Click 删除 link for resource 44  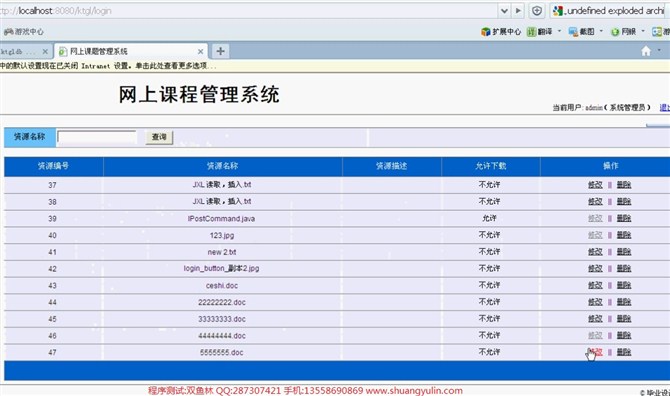click(624, 302)
